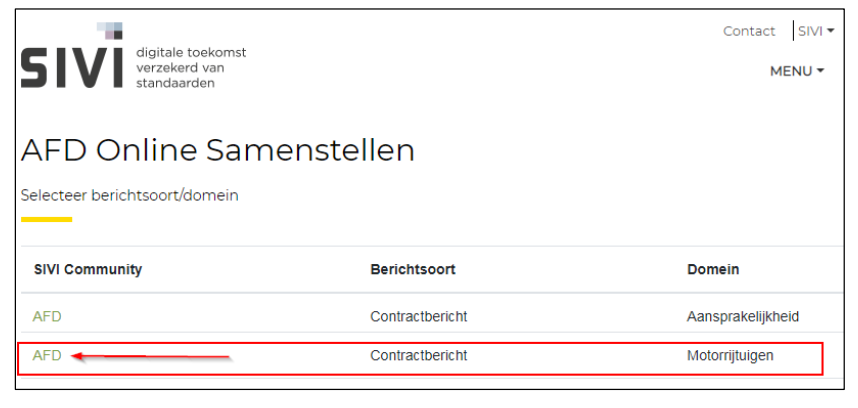Click the red arrow pointing at AFD

click(x=150, y=356)
